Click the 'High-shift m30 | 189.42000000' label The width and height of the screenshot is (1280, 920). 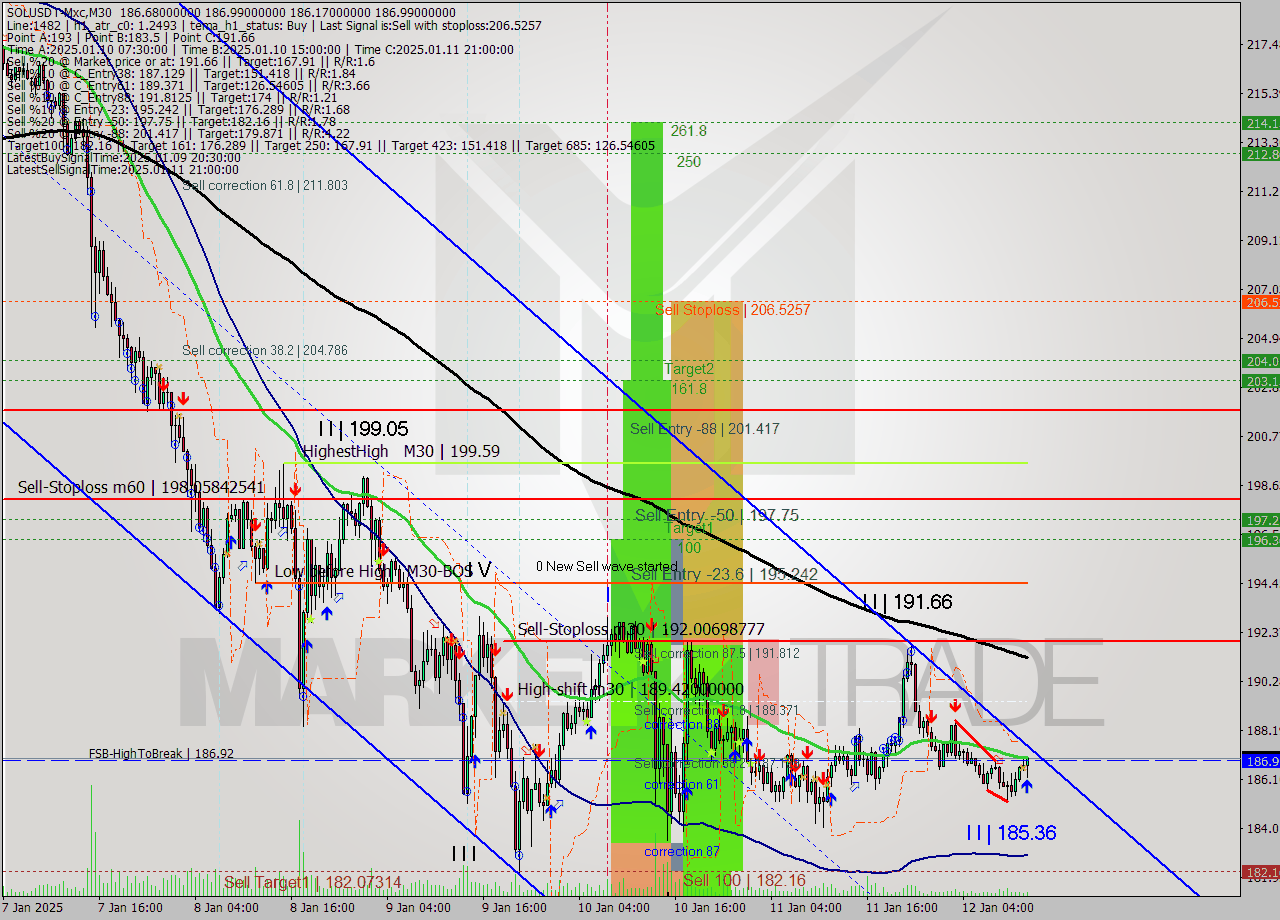[x=630, y=690]
